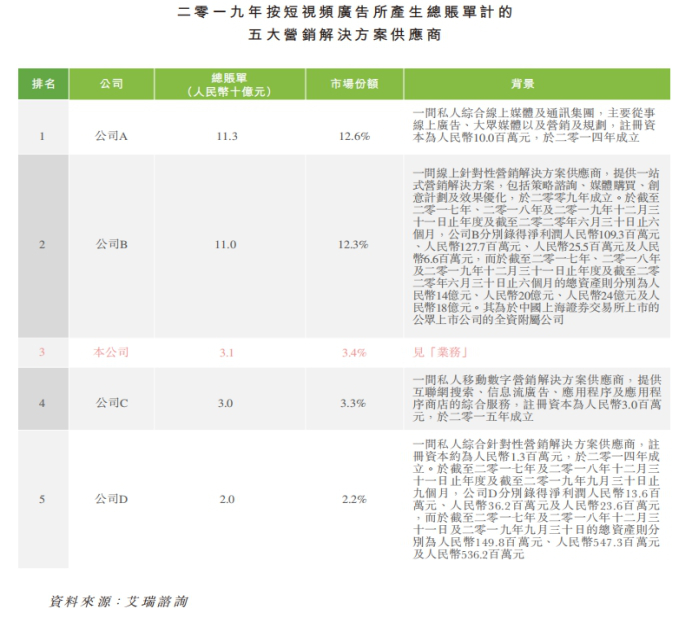
Task: Select the 公司D cell
Action: 112,499
